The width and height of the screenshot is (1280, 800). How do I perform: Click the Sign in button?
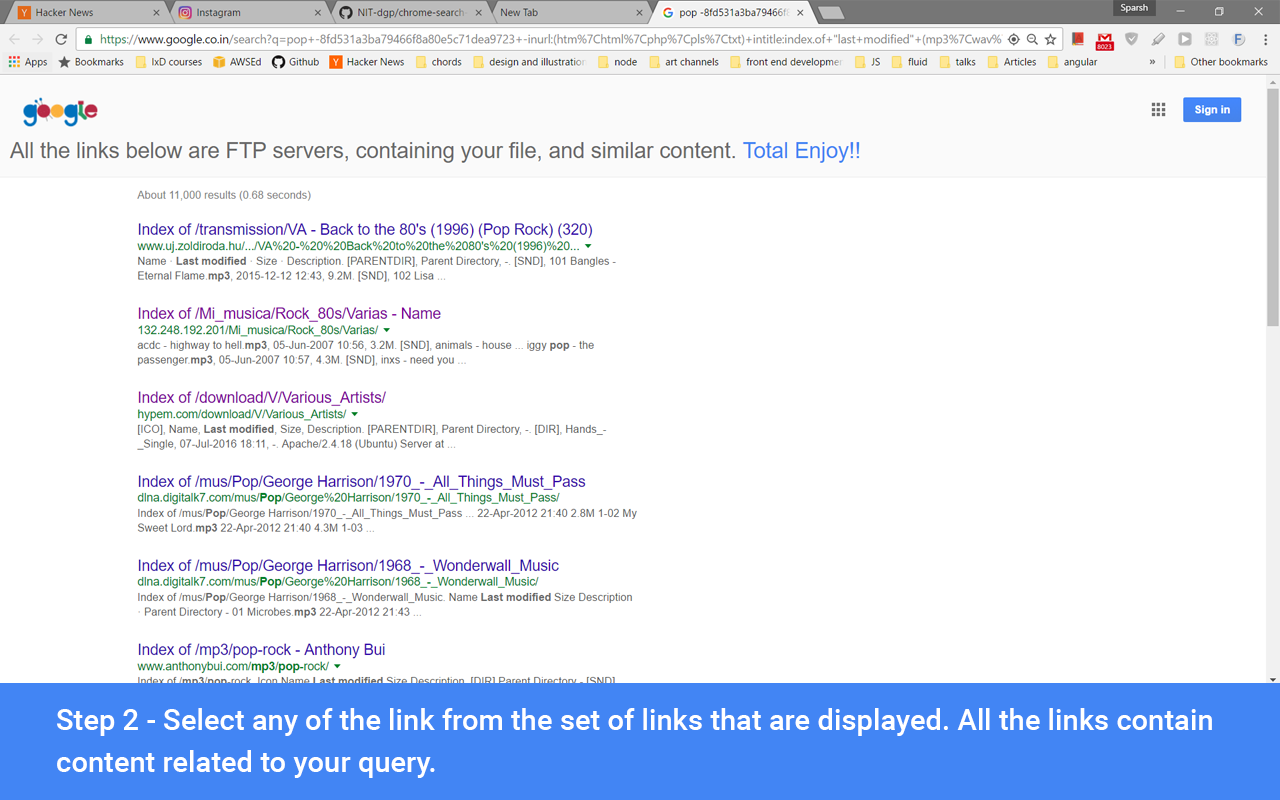click(1212, 110)
